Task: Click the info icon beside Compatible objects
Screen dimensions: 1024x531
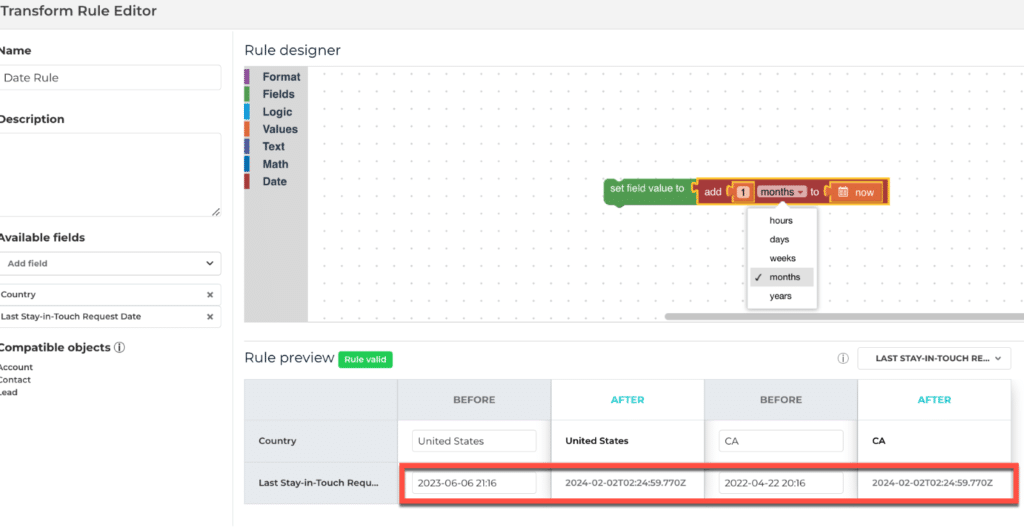Action: pos(119,348)
